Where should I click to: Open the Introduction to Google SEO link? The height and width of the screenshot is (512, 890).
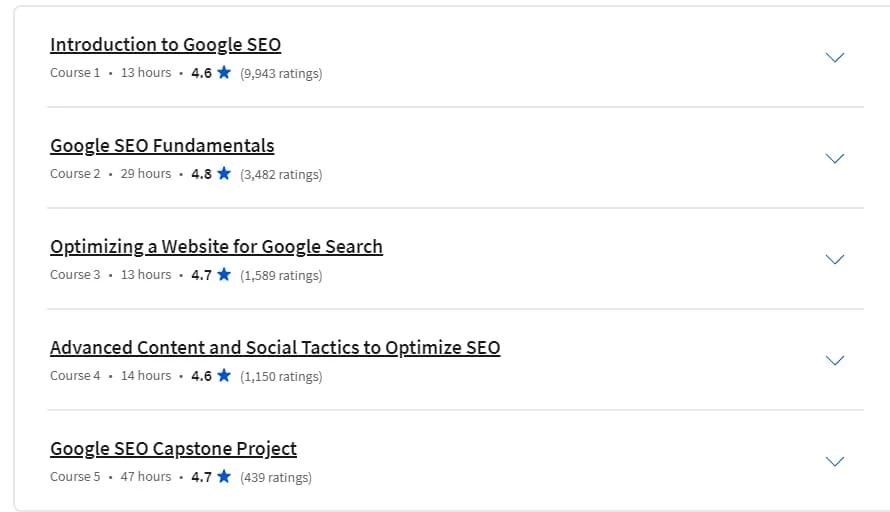tap(165, 45)
